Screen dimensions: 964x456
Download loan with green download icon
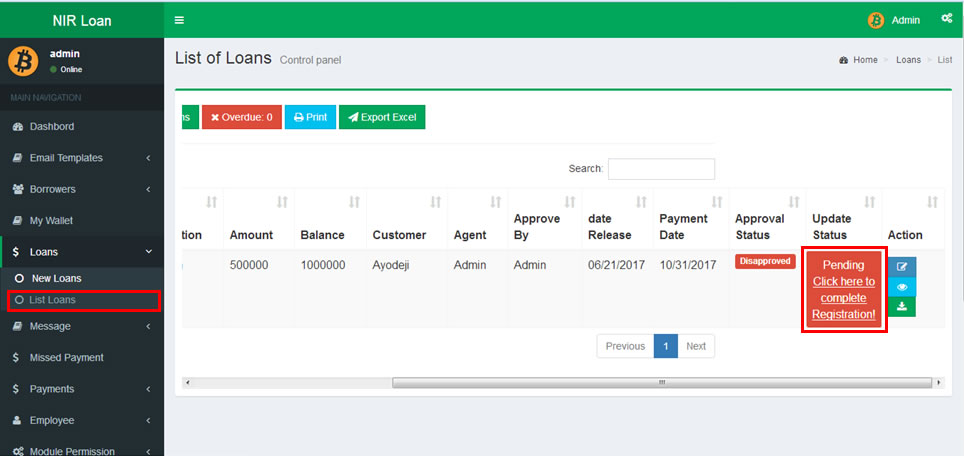(901, 307)
